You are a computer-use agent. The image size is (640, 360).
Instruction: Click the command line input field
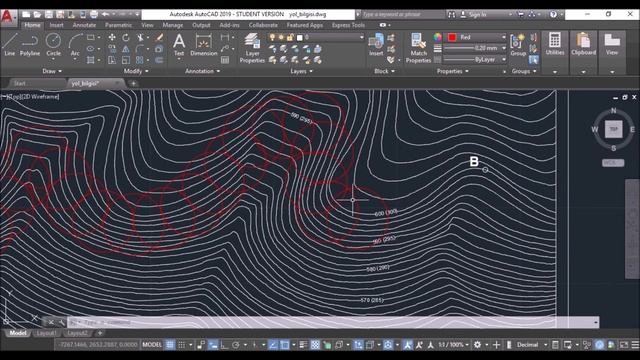(331, 322)
